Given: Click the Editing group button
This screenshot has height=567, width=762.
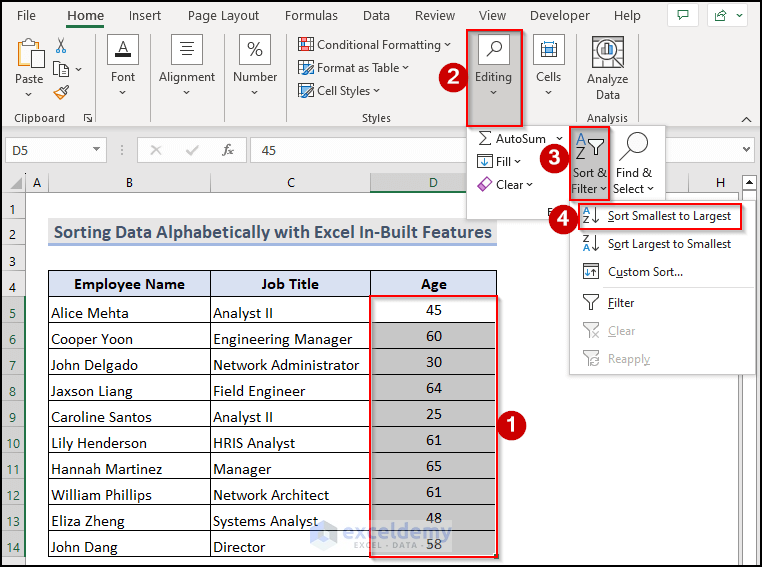Looking at the screenshot, I should tap(493, 62).
